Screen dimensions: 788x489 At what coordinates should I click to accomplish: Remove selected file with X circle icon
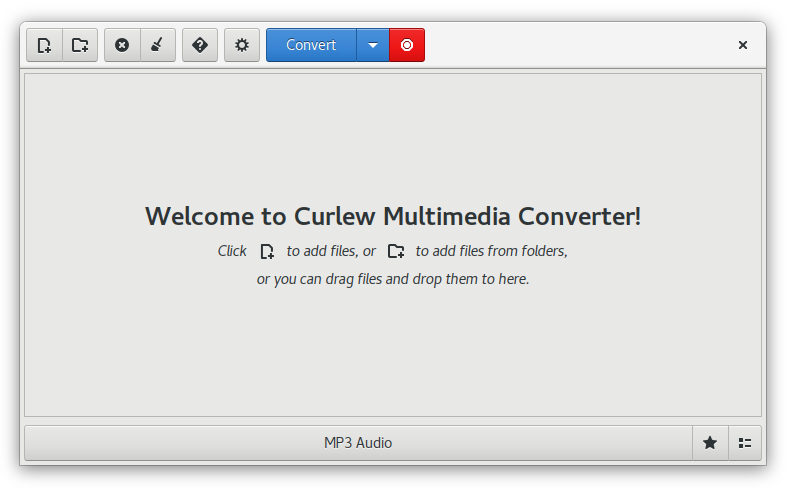[x=122, y=45]
